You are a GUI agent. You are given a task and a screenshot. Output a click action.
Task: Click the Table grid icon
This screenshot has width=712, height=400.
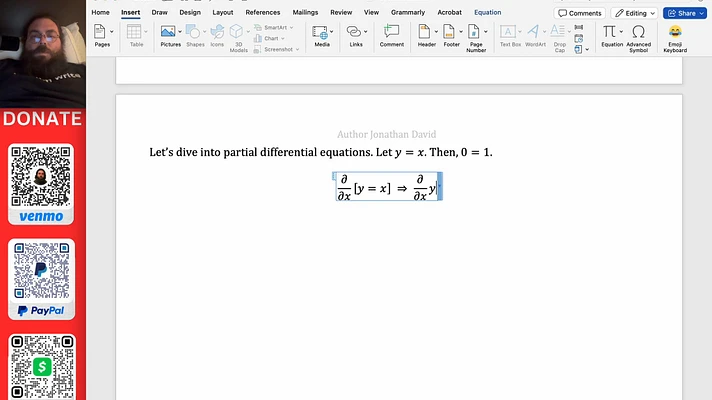[x=134, y=32]
